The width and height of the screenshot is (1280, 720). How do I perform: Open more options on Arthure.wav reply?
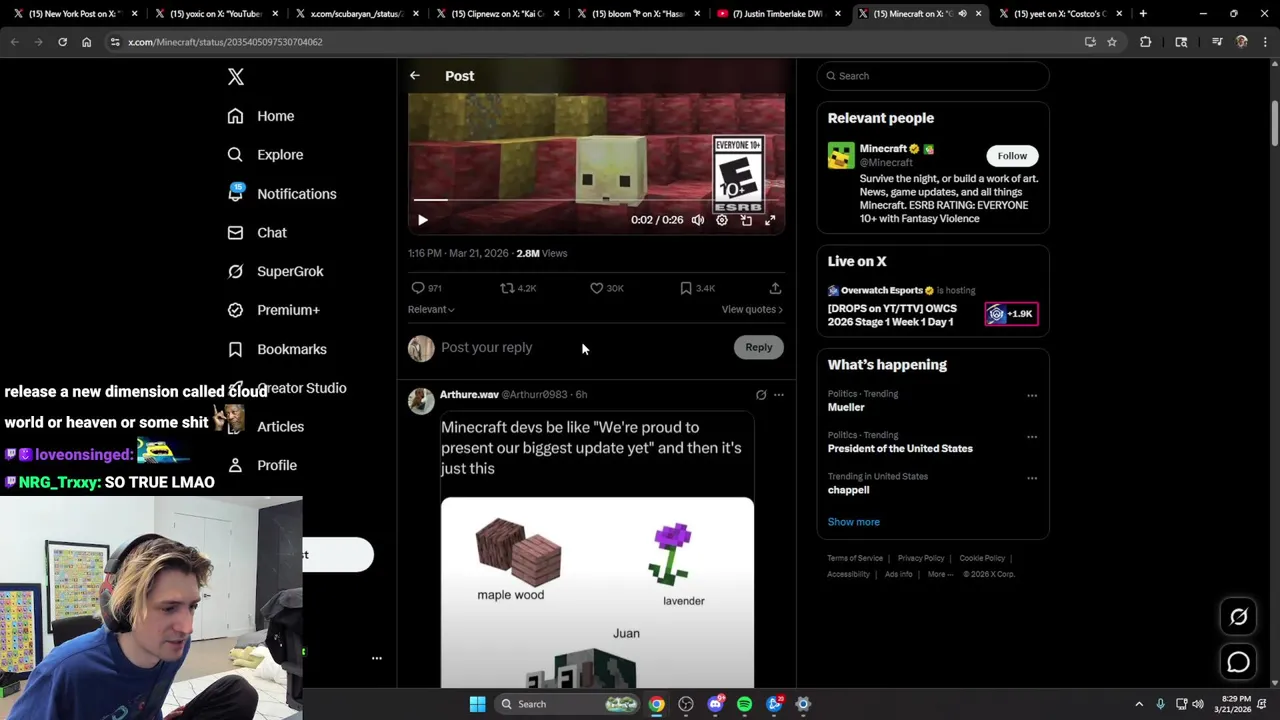click(x=779, y=395)
